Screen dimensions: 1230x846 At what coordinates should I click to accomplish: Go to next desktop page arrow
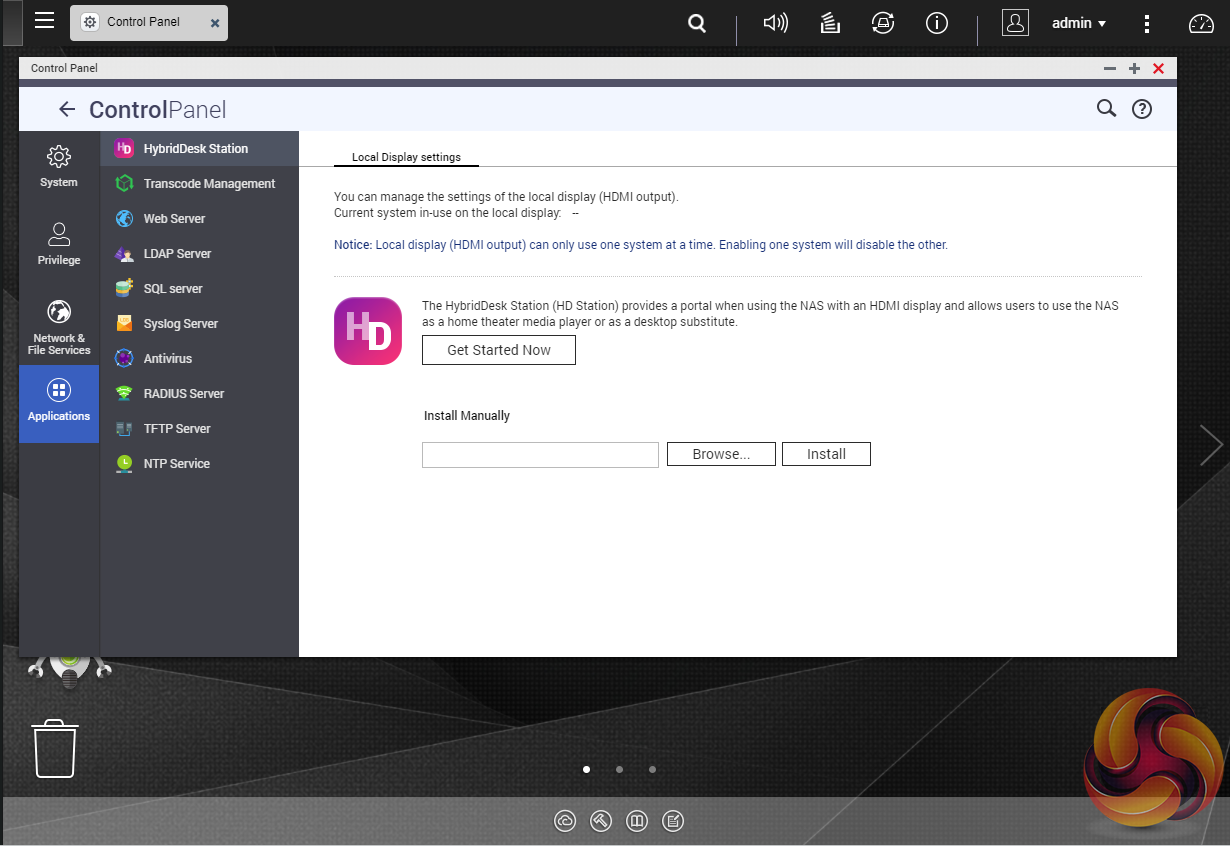point(1211,445)
